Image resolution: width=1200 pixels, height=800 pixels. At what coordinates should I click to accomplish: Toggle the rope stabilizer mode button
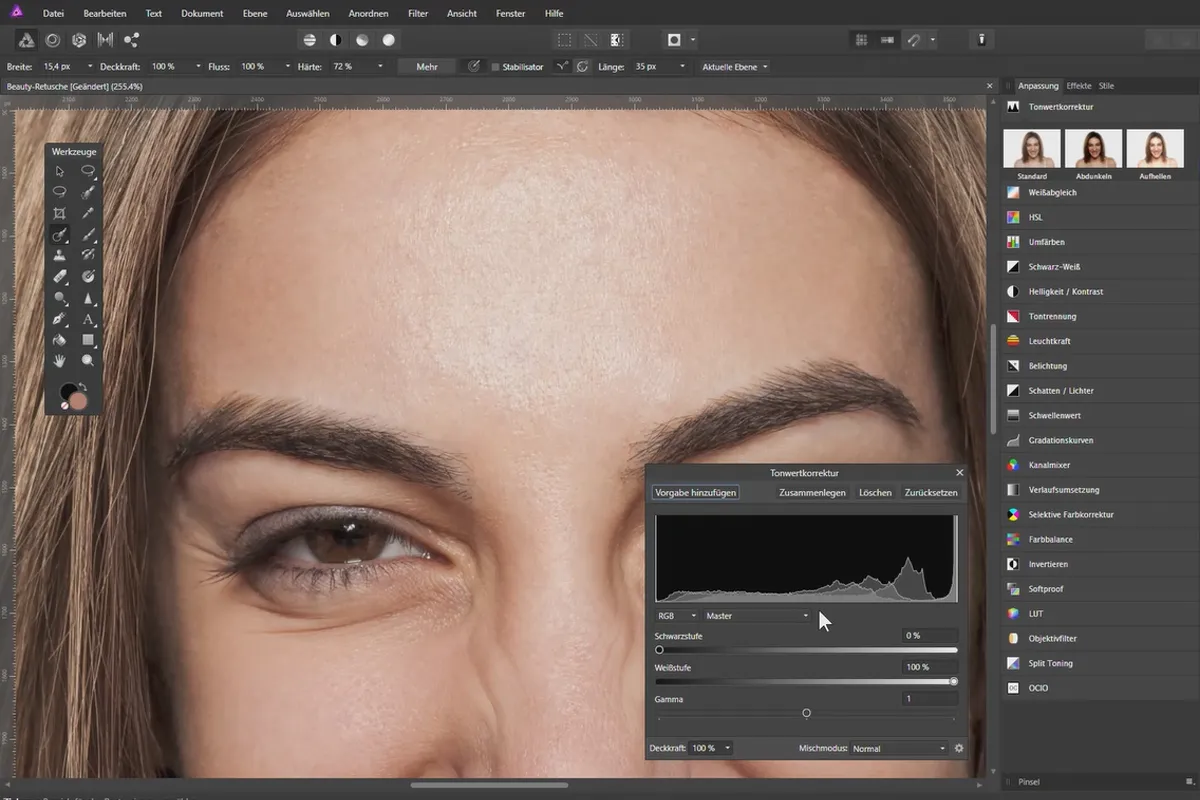(x=563, y=67)
